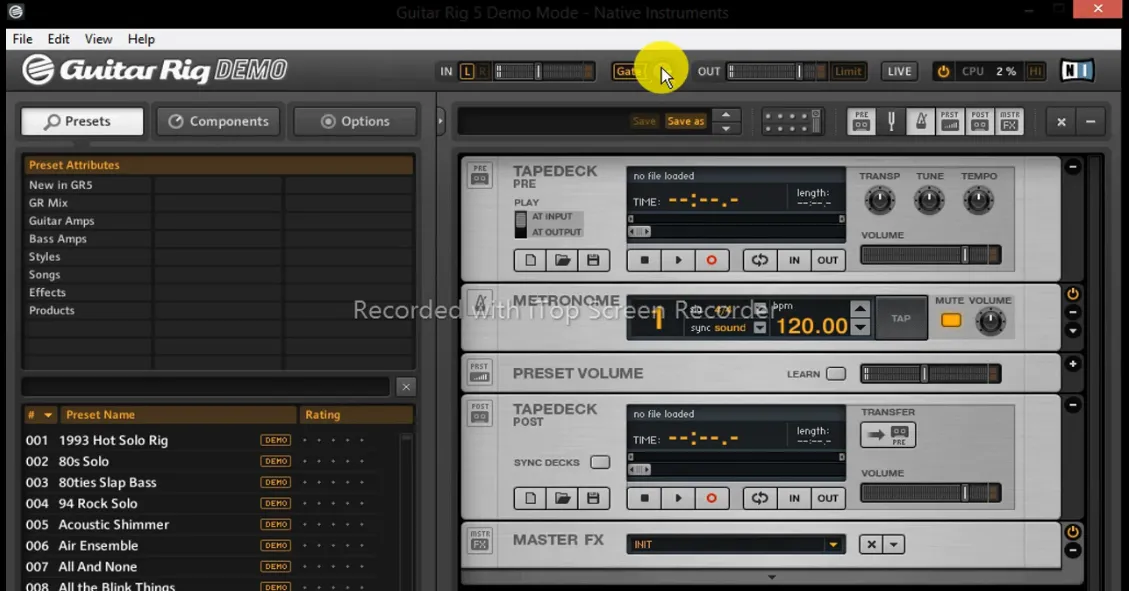The image size is (1129, 591).
Task: Stop playback in Tapedeck Pre
Action: (x=644, y=260)
